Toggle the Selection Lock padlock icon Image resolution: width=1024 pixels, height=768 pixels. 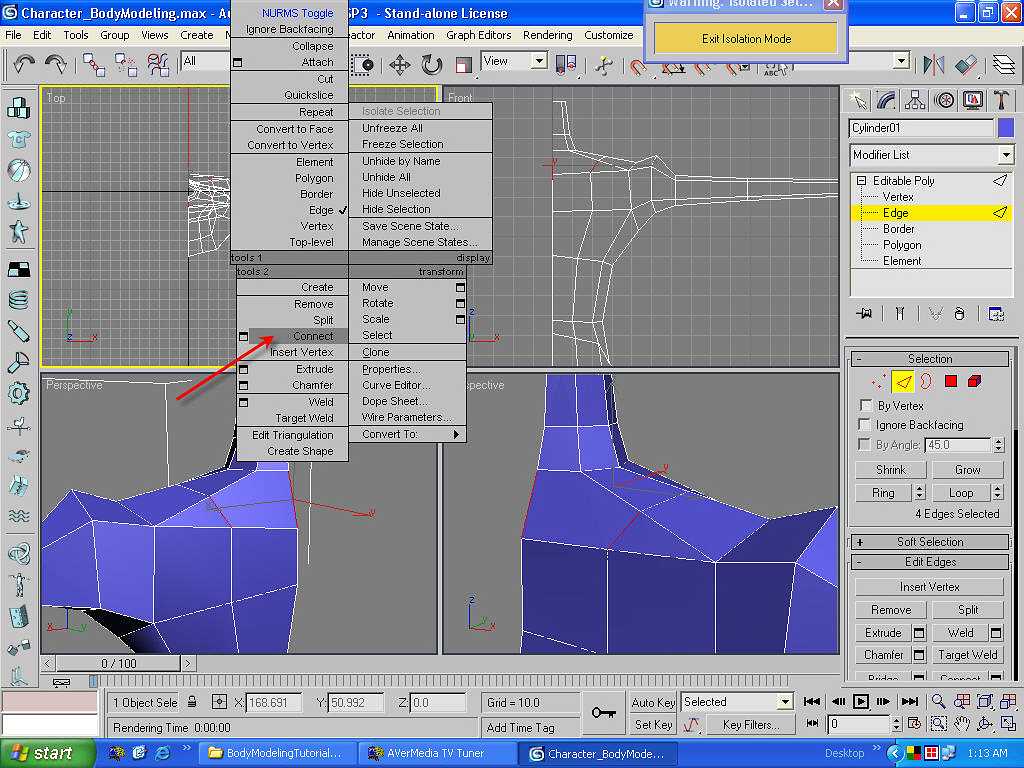[x=192, y=702]
